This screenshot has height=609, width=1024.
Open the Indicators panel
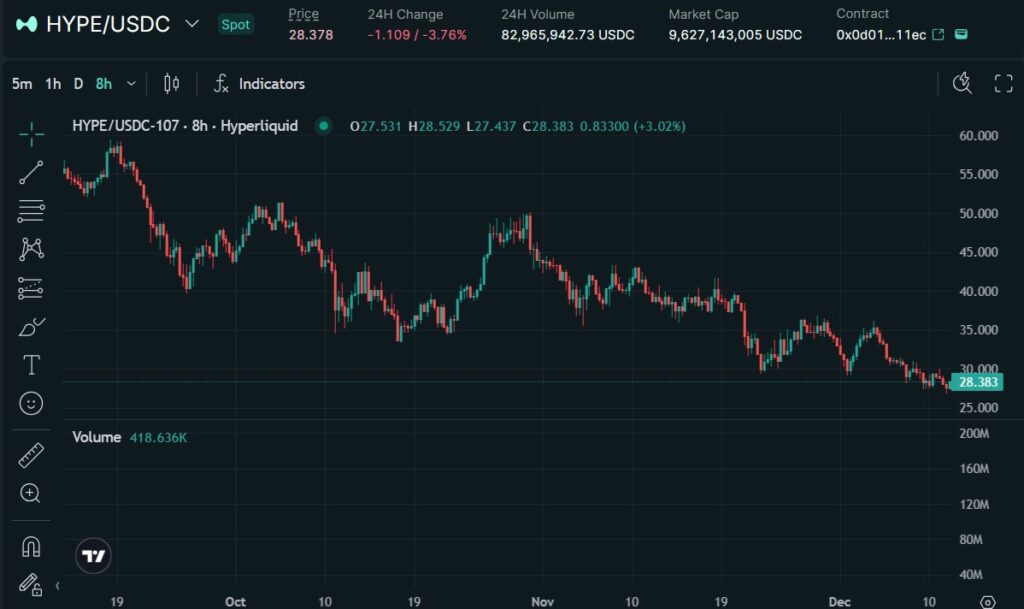pyautogui.click(x=259, y=84)
